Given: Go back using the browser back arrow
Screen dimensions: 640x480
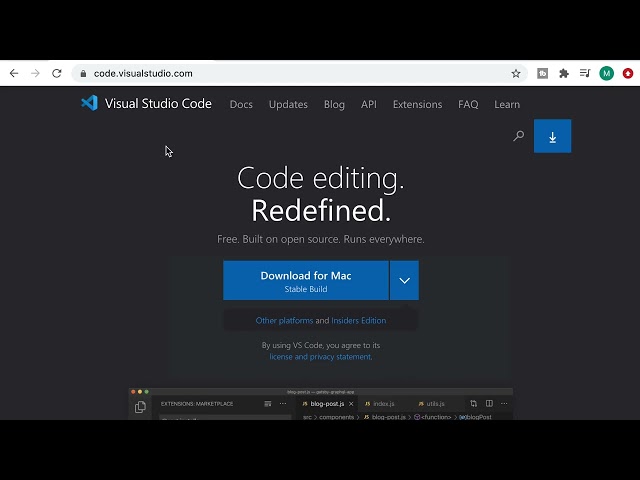Looking at the screenshot, I should (14, 73).
